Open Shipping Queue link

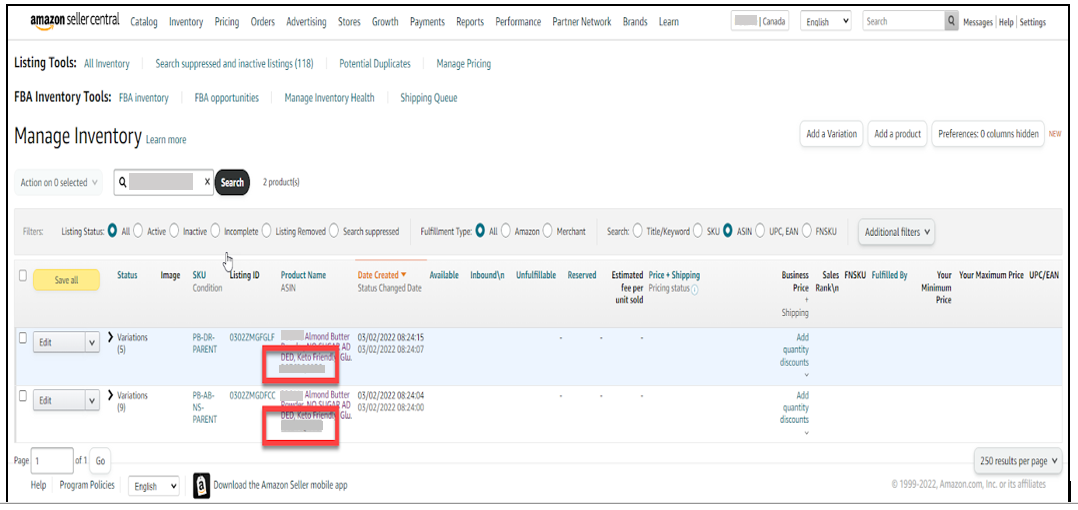tap(429, 98)
